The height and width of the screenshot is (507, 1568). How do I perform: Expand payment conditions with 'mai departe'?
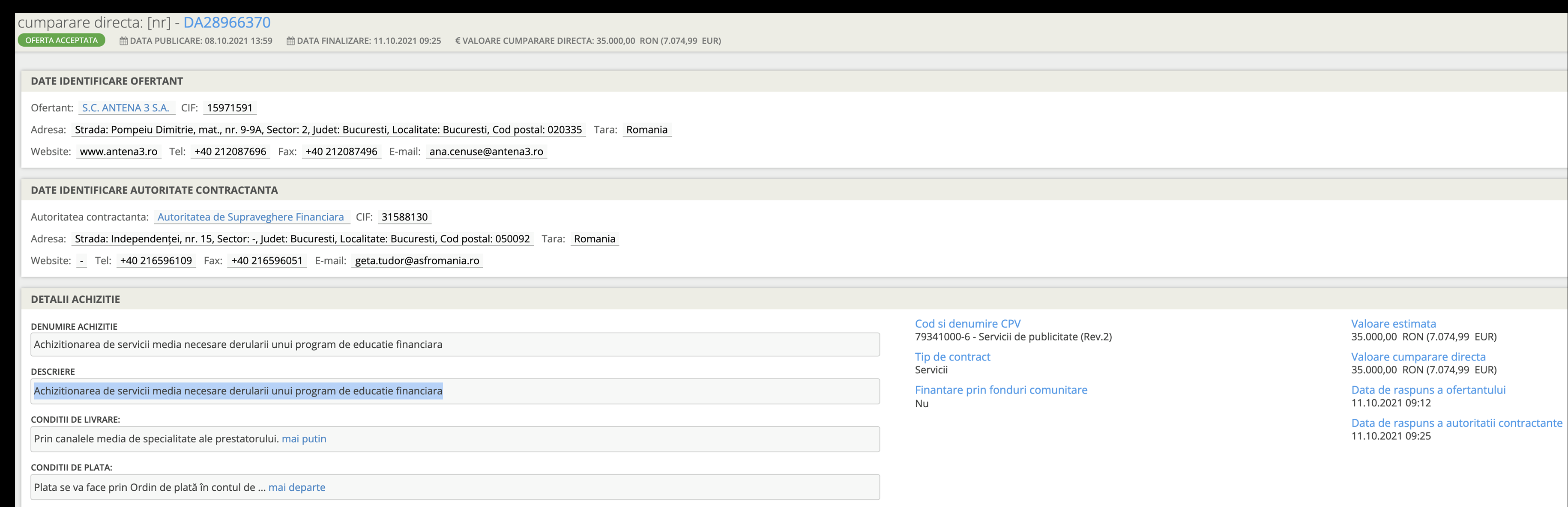click(x=296, y=488)
